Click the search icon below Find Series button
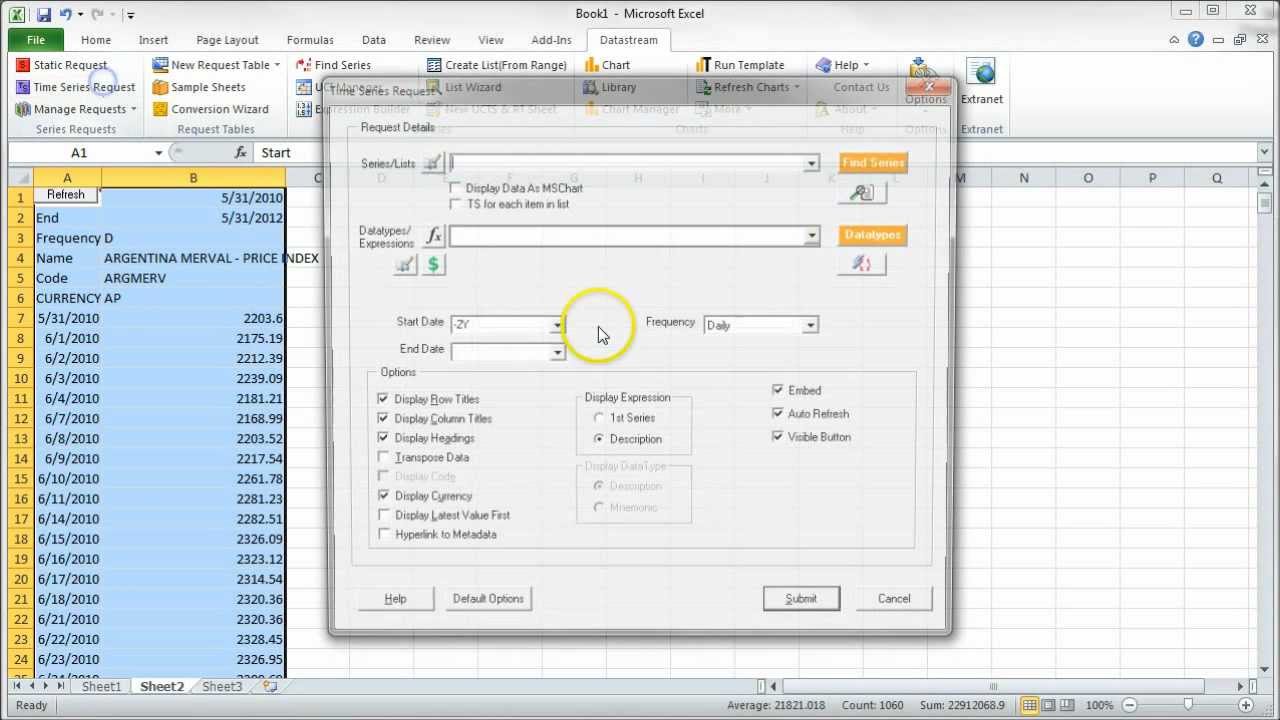Viewport: 1280px width, 720px height. (x=861, y=193)
